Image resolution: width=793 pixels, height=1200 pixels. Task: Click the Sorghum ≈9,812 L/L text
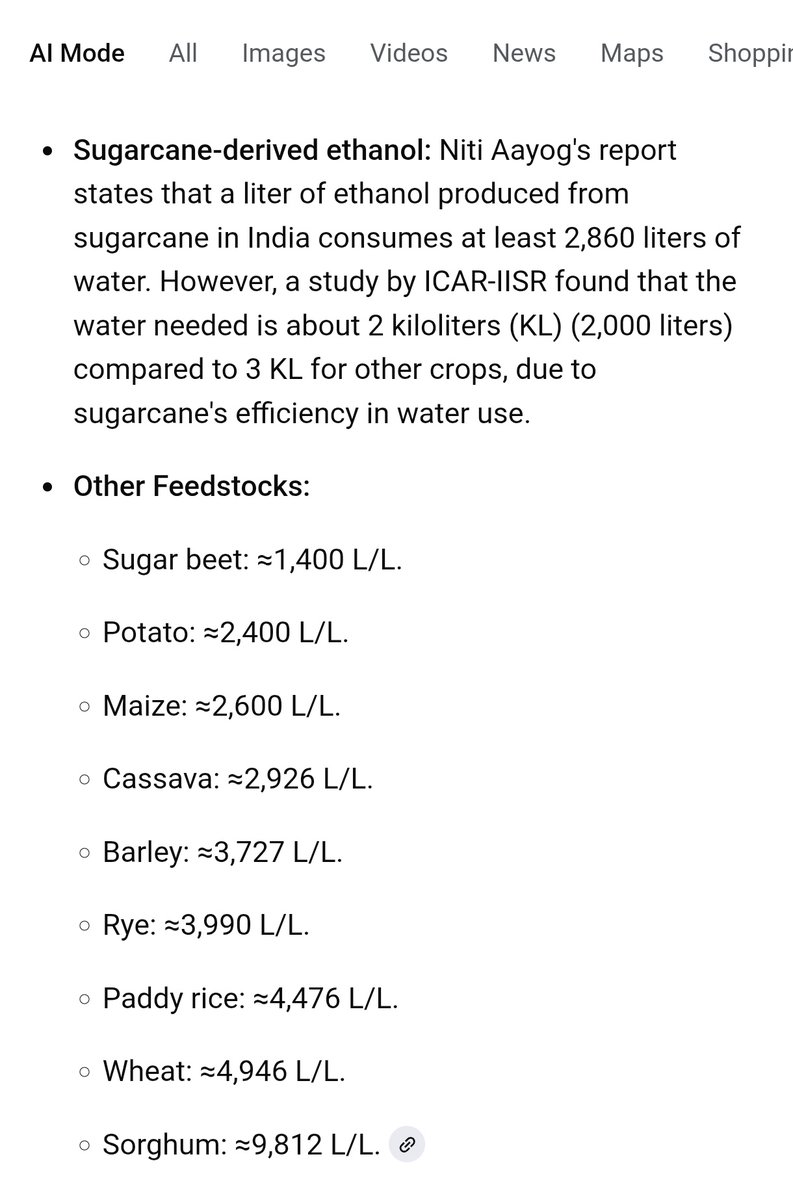click(242, 1145)
